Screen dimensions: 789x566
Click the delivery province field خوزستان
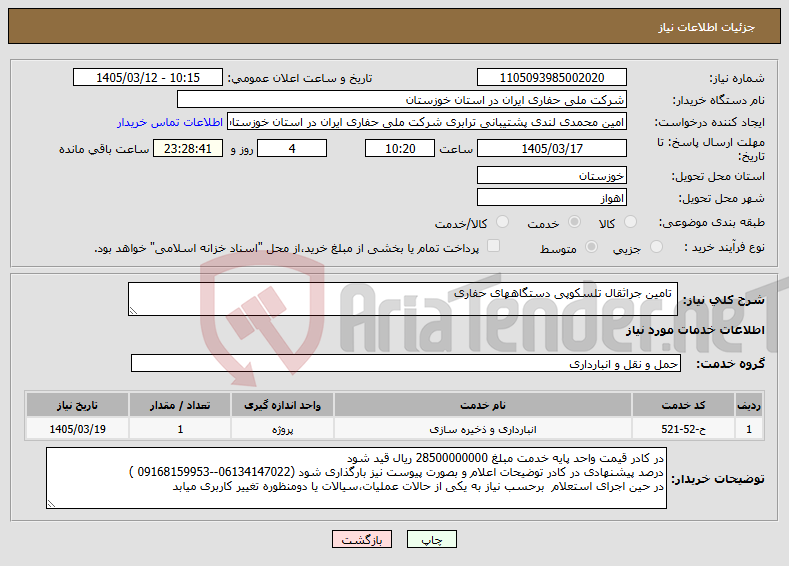click(551, 176)
